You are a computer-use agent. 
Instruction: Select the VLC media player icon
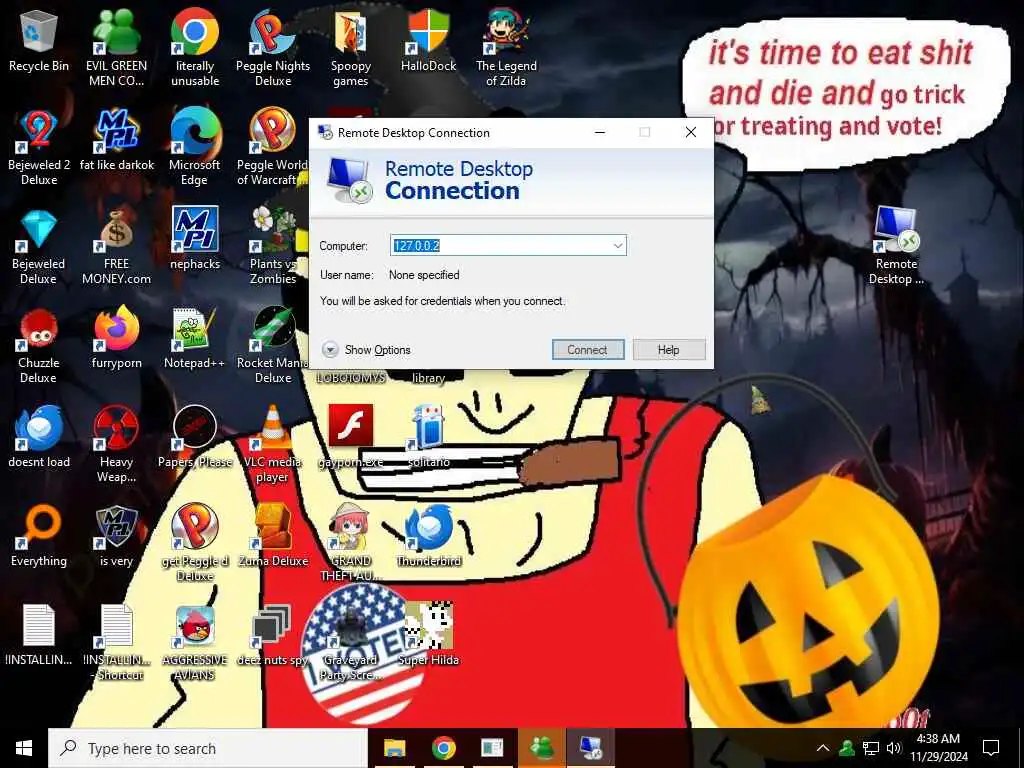(x=273, y=445)
